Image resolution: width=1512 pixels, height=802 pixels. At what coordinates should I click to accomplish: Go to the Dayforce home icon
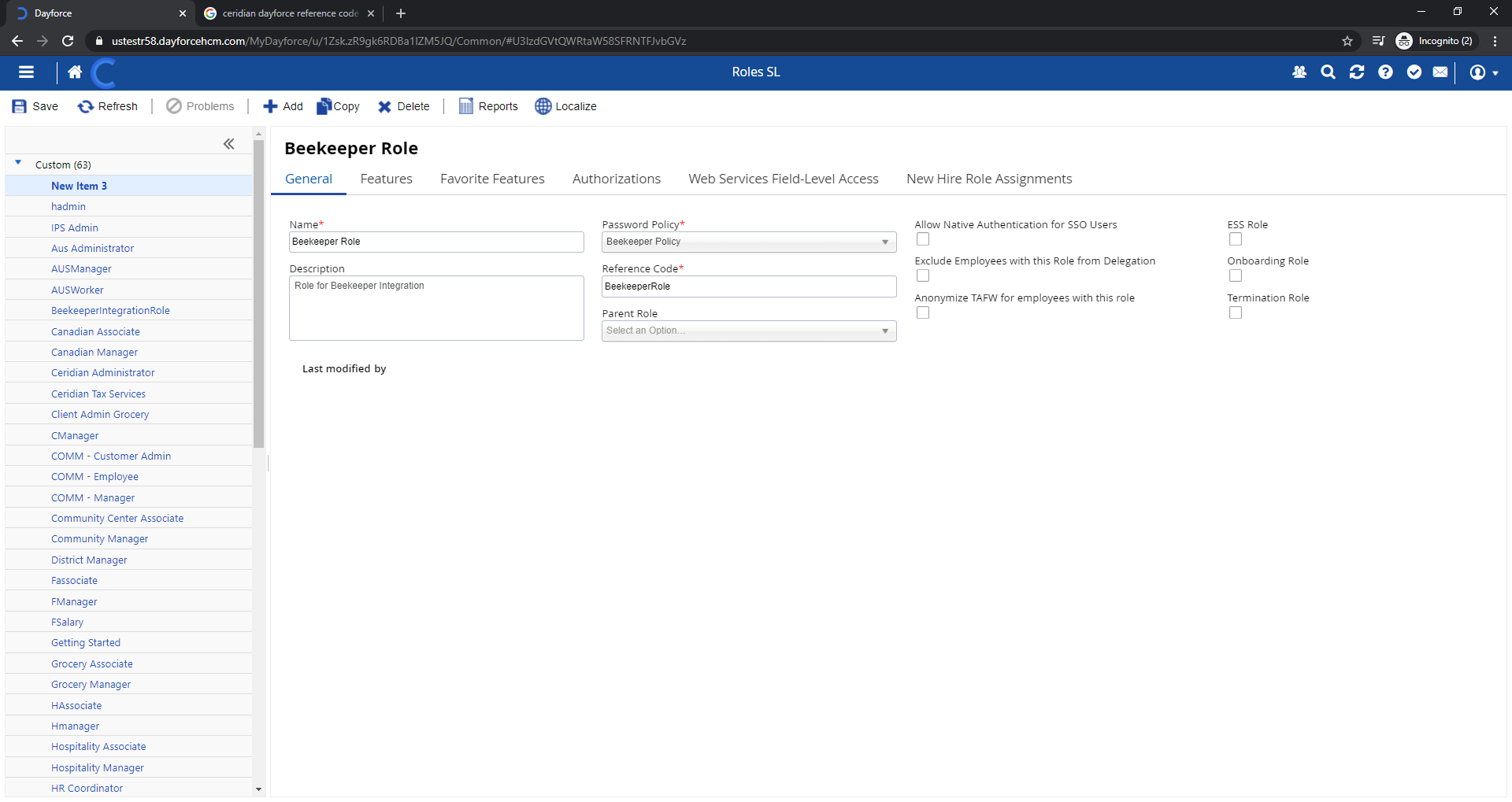(75, 72)
